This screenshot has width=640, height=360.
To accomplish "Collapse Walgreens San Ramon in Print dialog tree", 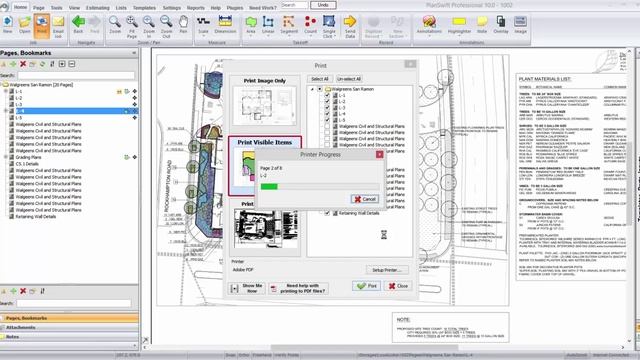I will 312,89.
